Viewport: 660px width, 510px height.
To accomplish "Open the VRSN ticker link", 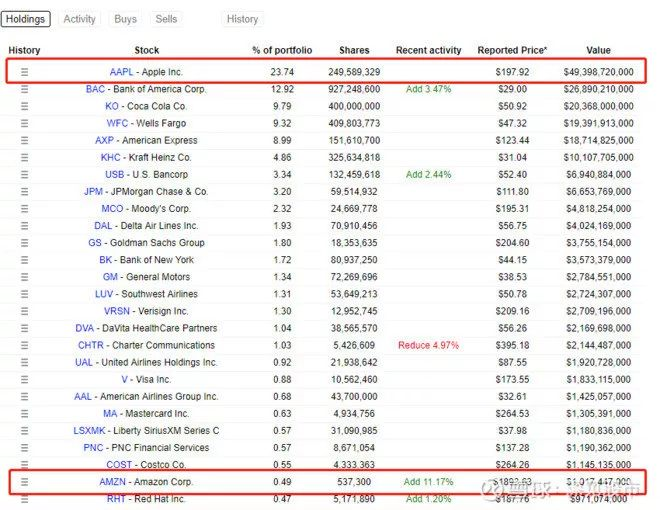I will tap(117, 311).
